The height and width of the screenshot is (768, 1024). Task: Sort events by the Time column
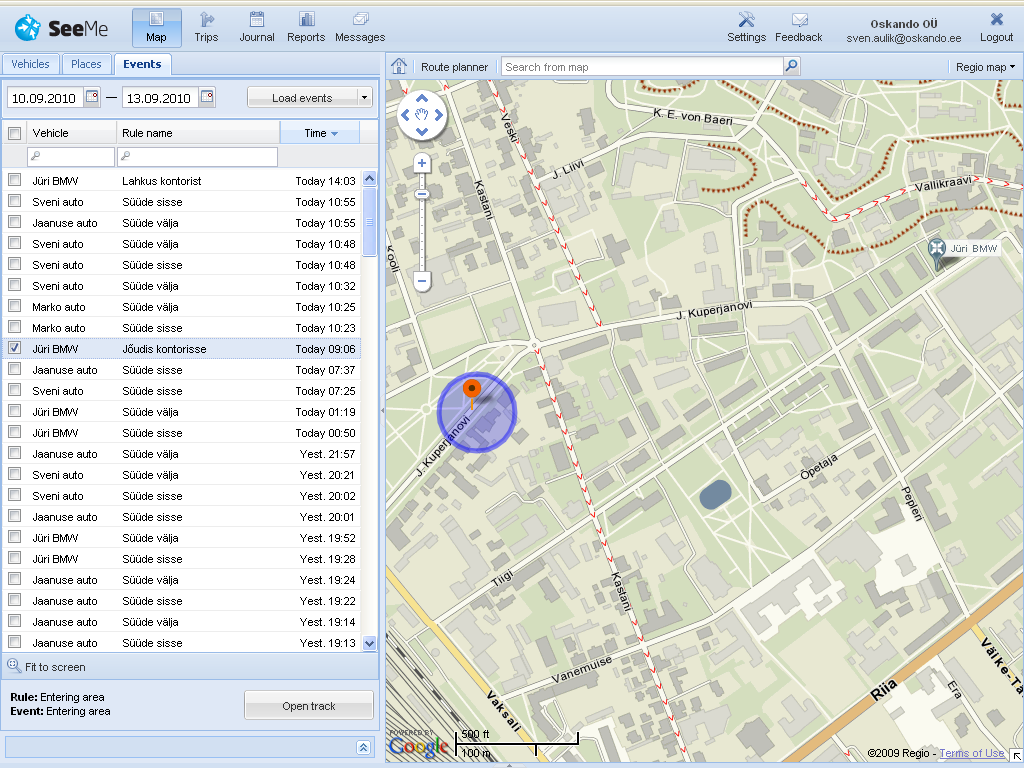click(x=320, y=133)
